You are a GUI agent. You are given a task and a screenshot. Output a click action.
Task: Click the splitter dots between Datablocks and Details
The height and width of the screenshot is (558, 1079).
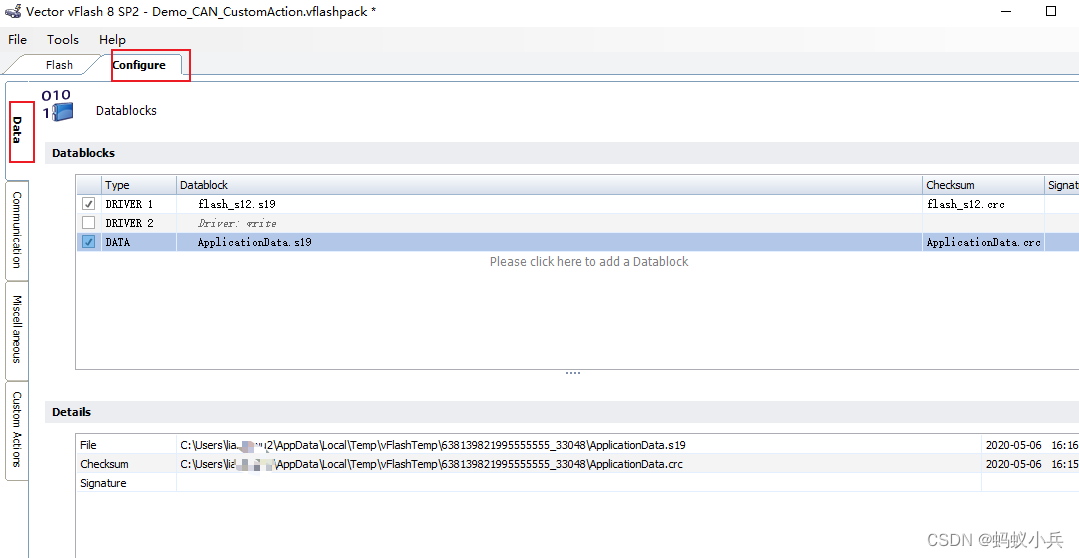(x=573, y=373)
